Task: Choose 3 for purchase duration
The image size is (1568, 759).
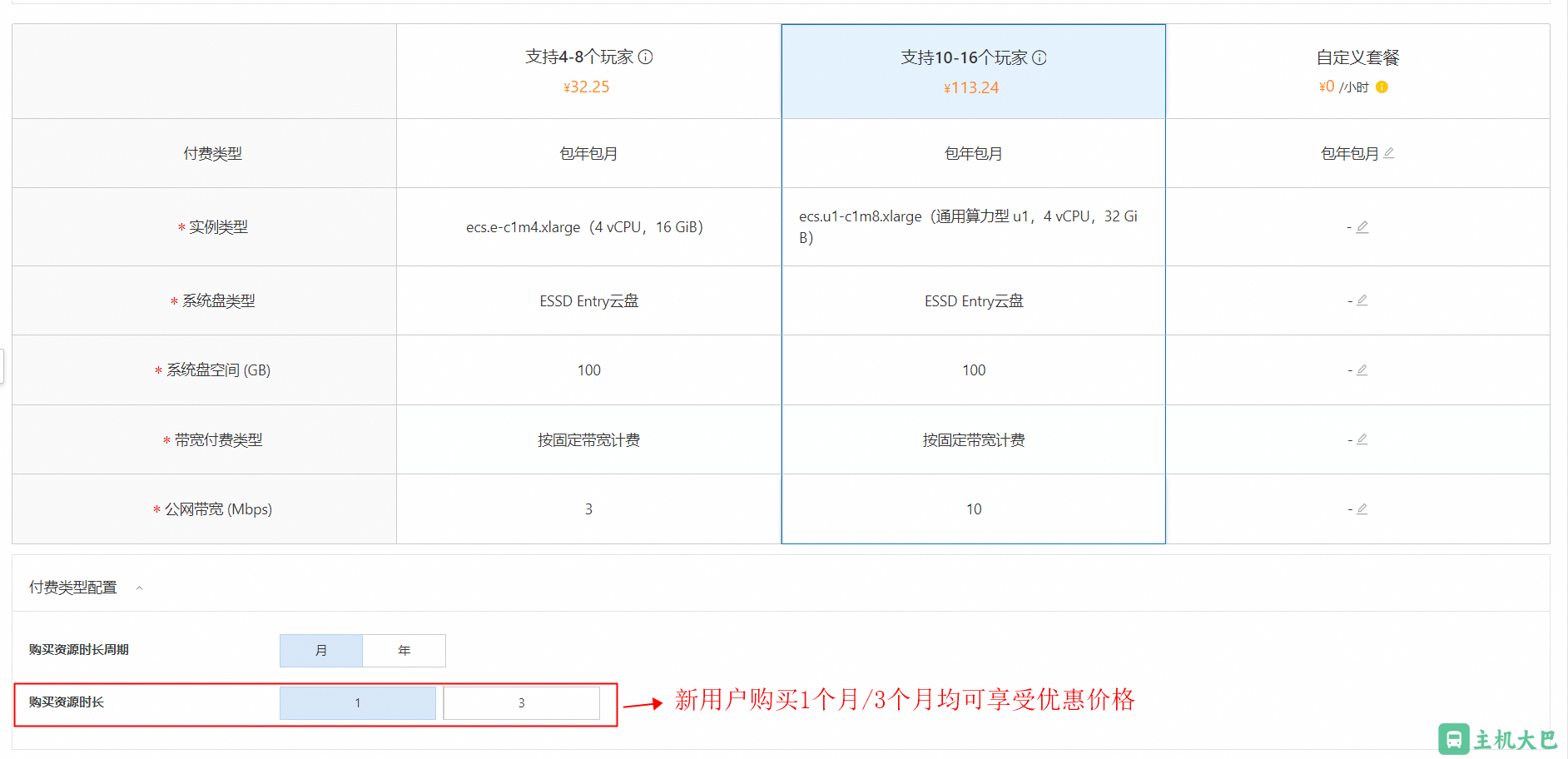Action: (522, 703)
